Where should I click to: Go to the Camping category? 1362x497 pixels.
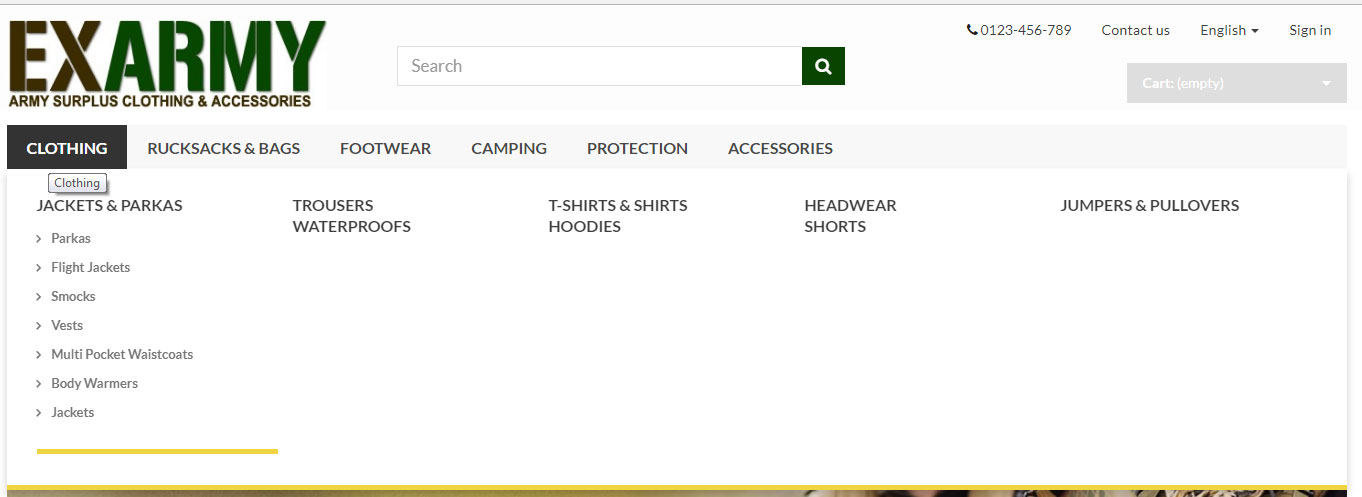pos(509,148)
